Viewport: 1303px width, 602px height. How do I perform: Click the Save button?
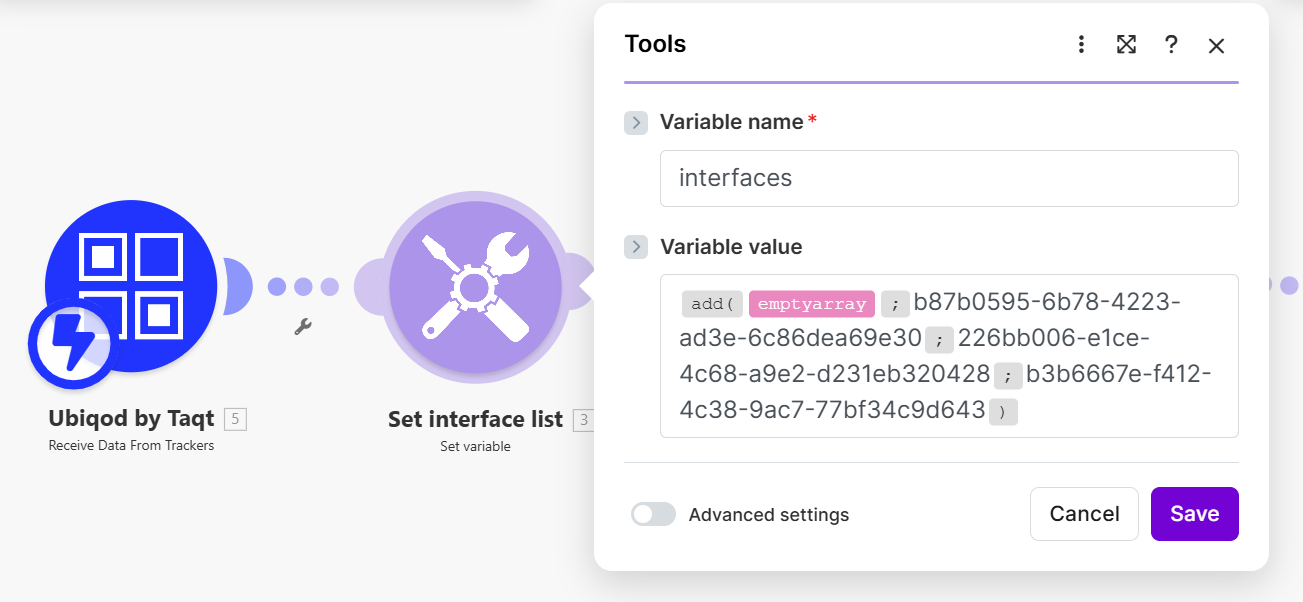1194,514
